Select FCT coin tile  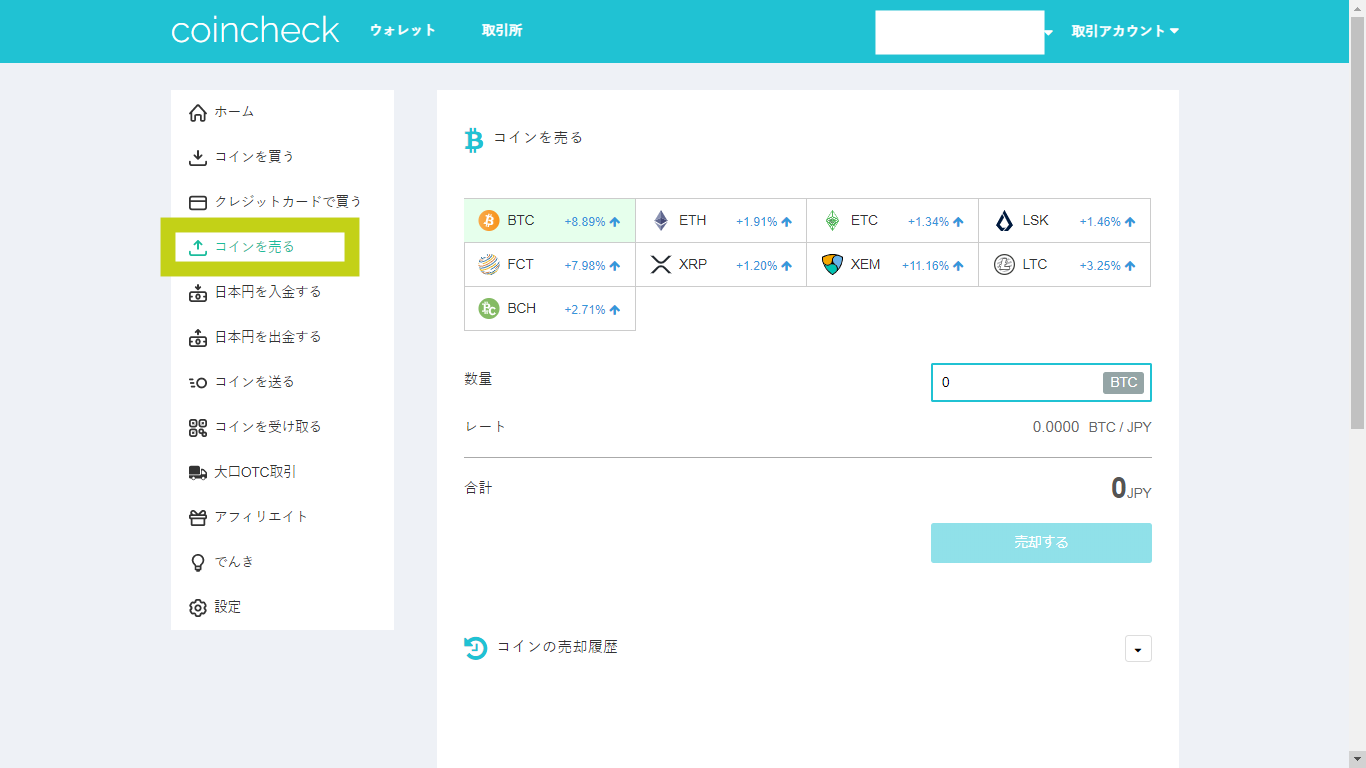pos(550,264)
